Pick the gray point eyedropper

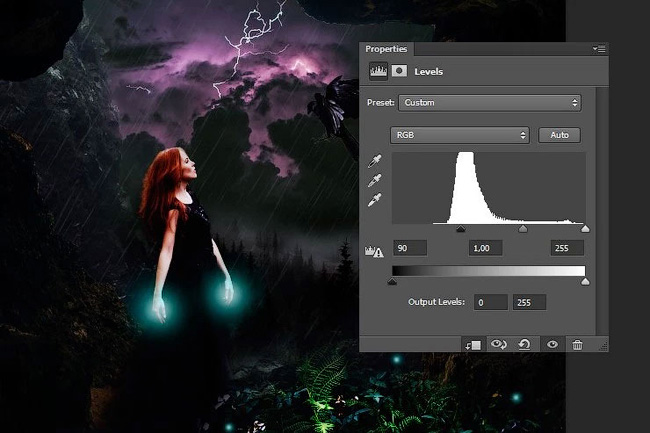[375, 180]
